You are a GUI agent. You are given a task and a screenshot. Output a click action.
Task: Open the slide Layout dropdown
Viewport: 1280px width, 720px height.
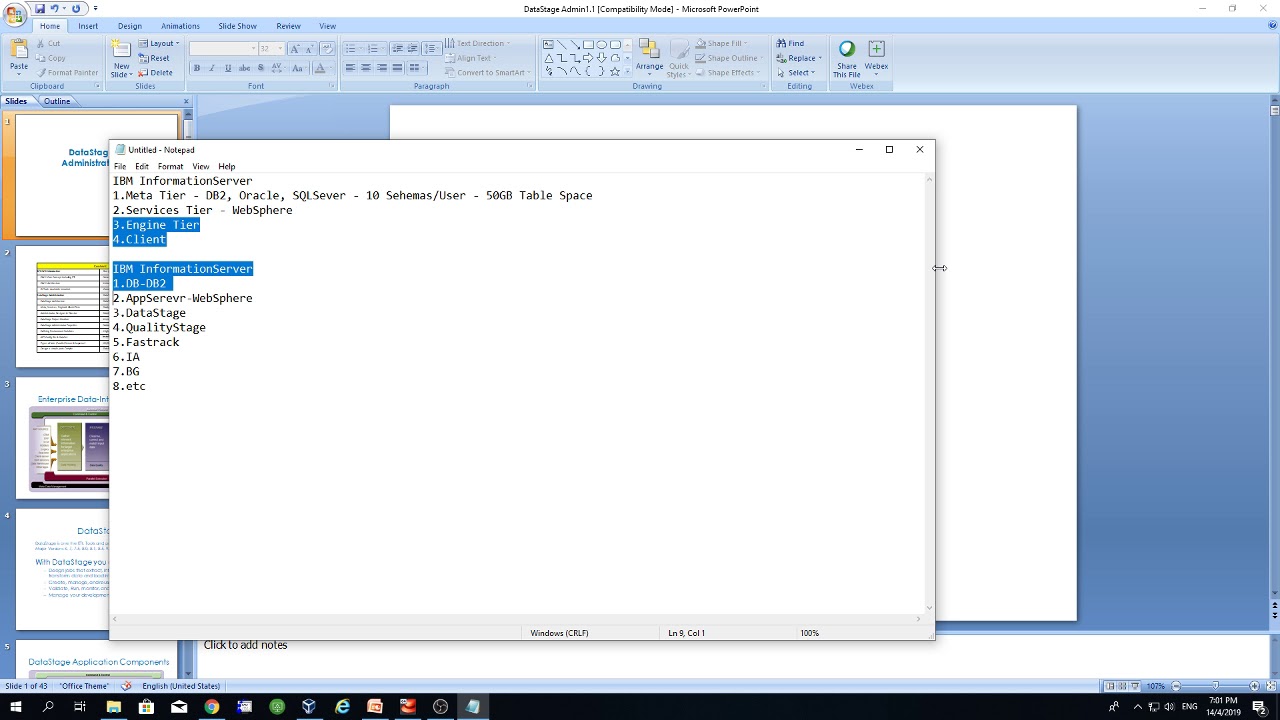click(159, 44)
